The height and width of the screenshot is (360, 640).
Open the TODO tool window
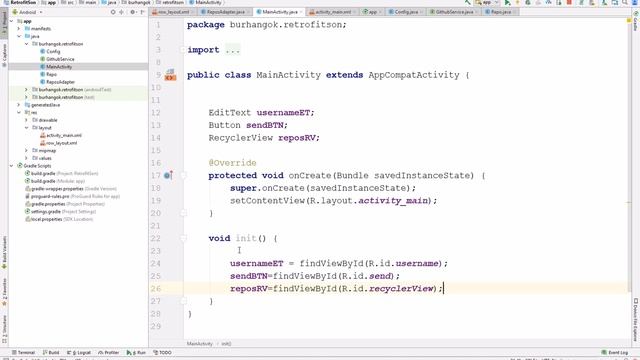click(x=162, y=352)
